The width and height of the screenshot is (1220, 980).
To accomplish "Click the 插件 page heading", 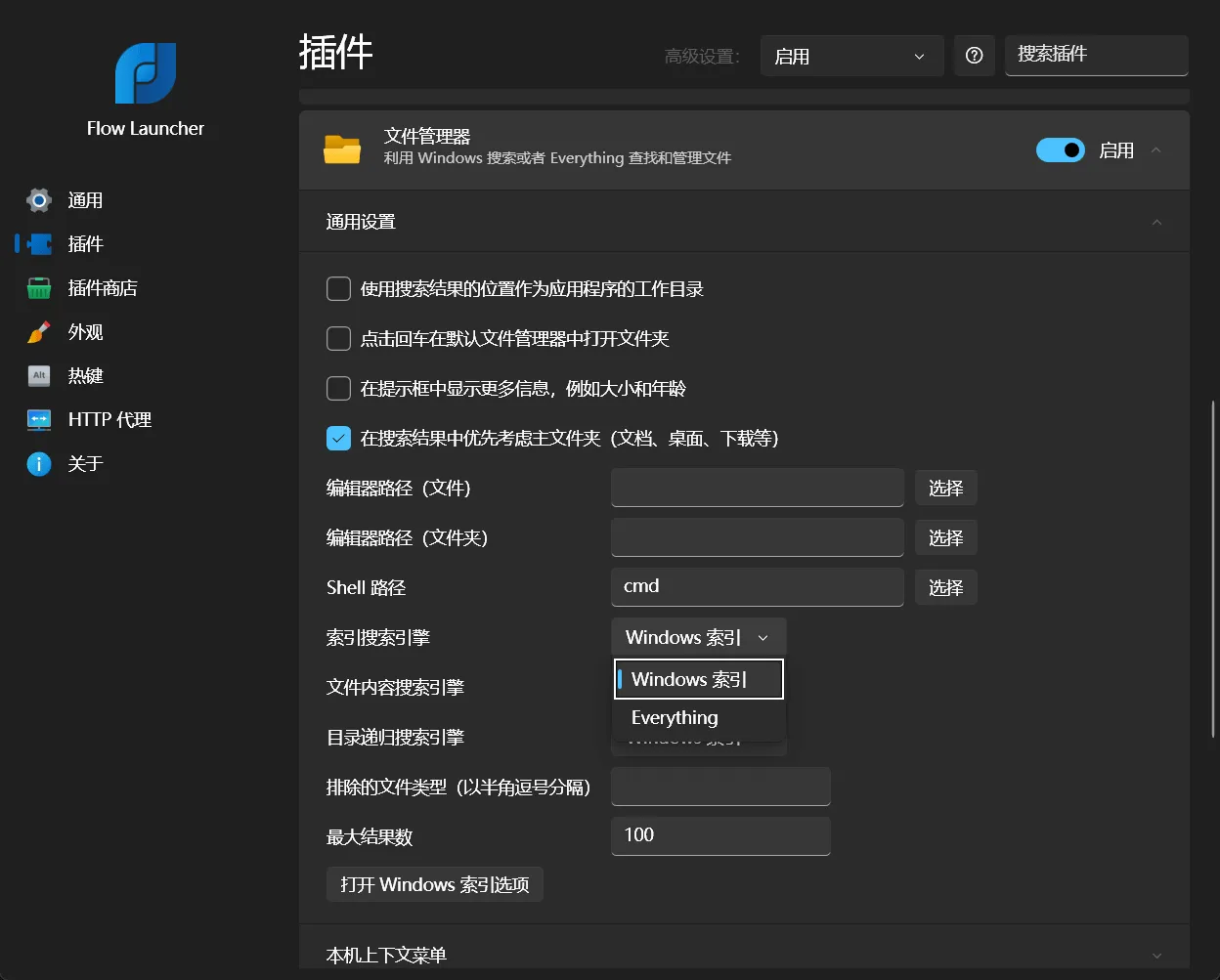I will 335,52.
